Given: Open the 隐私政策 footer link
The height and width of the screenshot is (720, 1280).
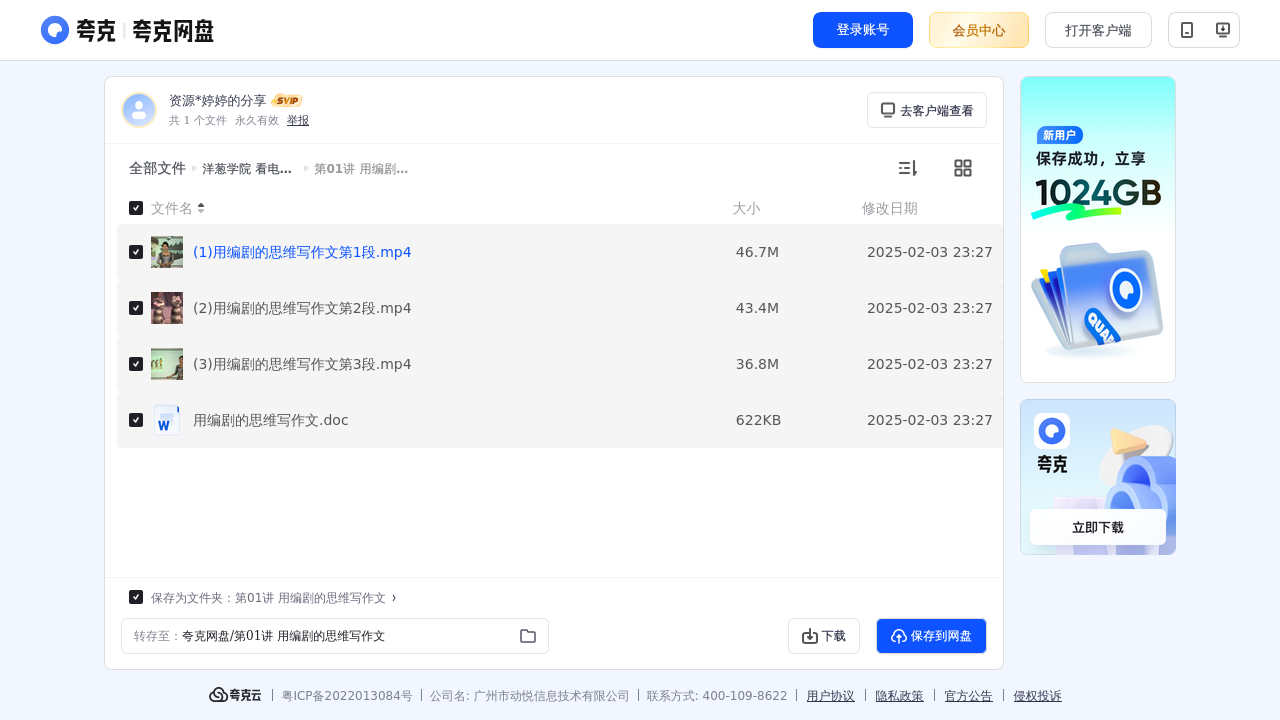Looking at the screenshot, I should click(x=900, y=696).
